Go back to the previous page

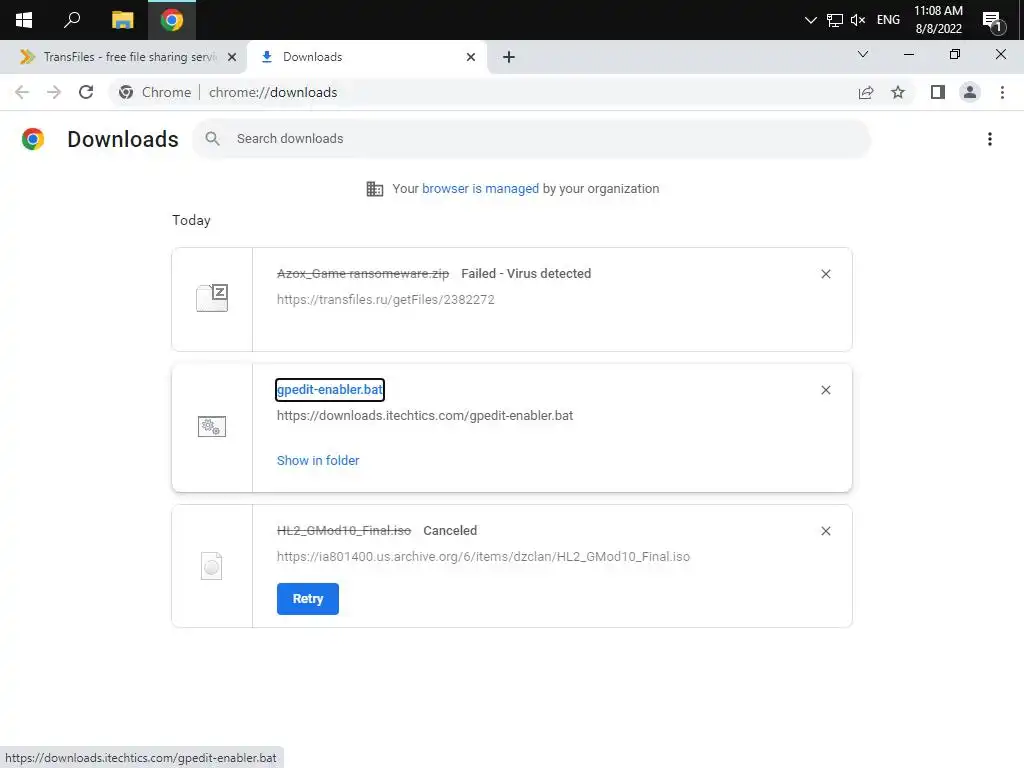[22, 92]
